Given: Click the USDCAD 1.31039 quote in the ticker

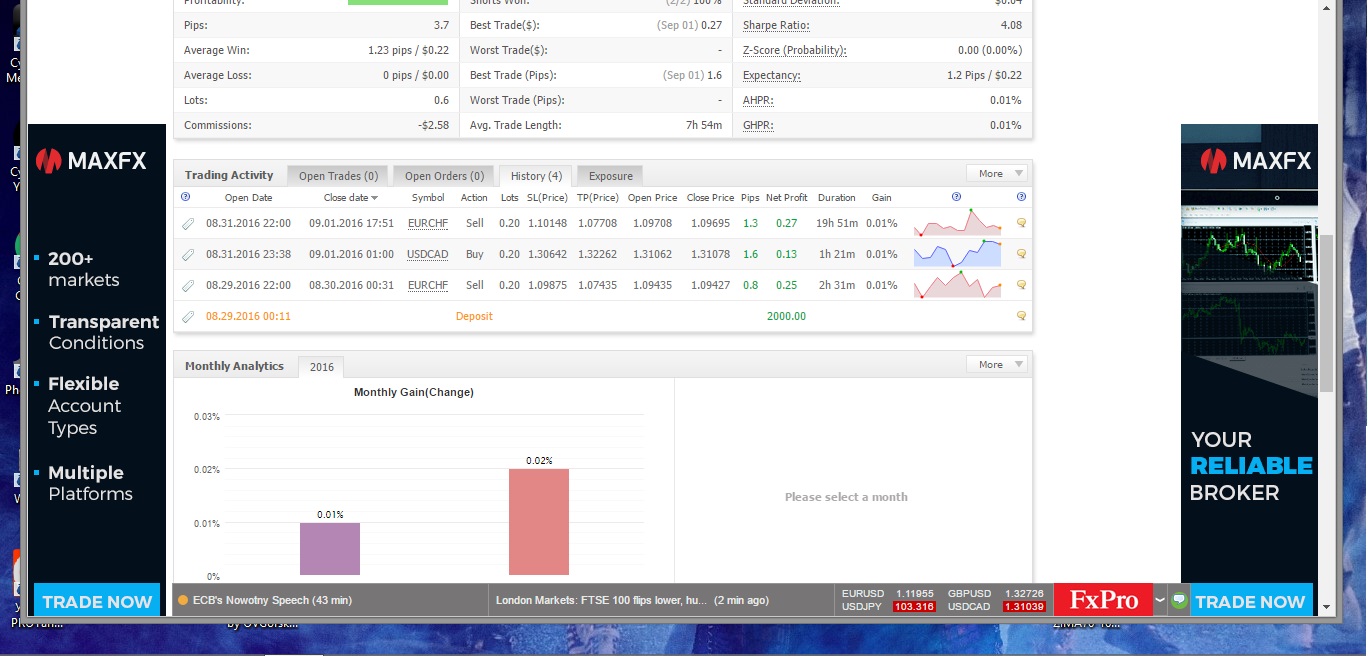Looking at the screenshot, I should (996, 607).
